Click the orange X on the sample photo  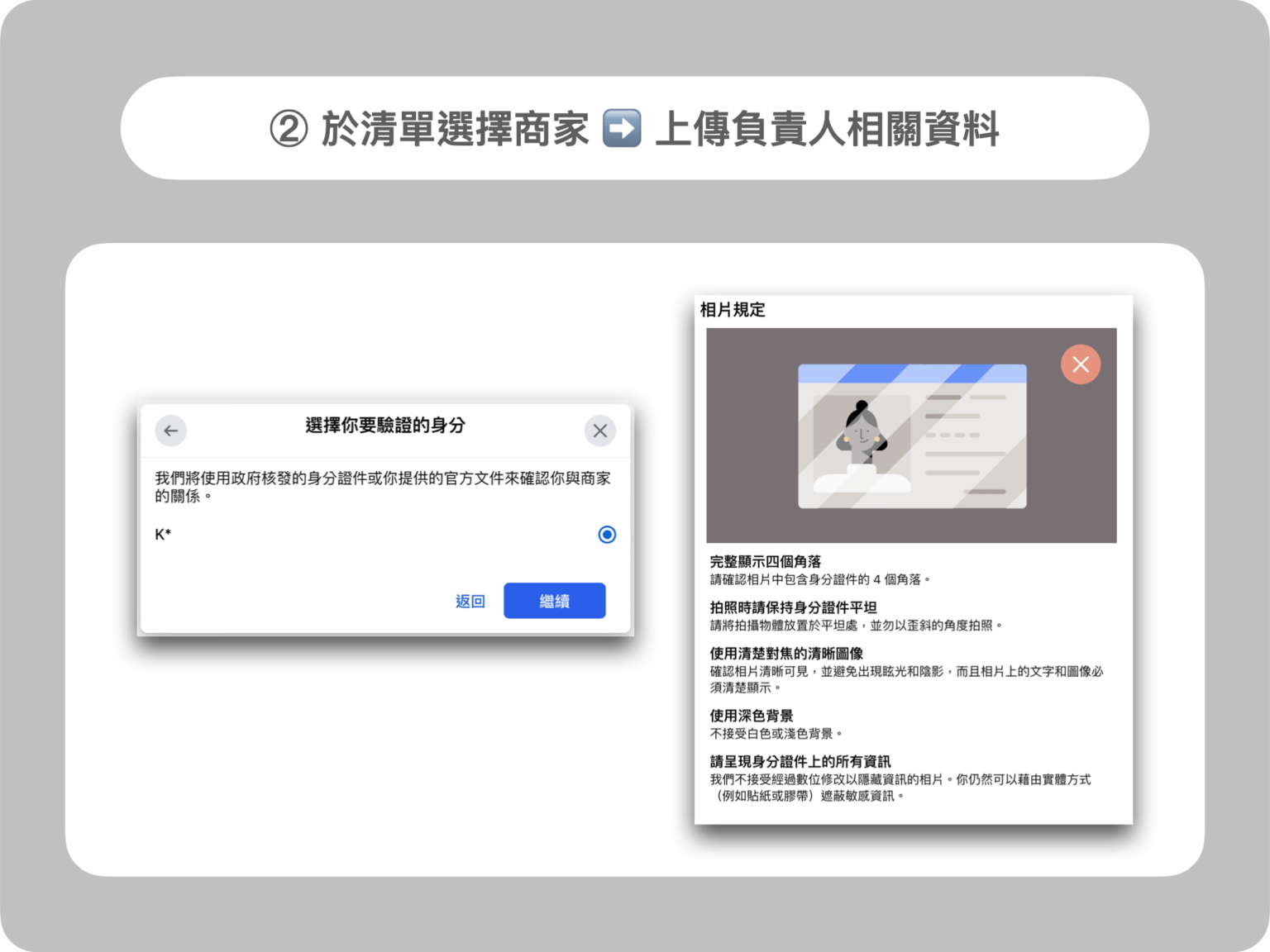tap(1081, 364)
